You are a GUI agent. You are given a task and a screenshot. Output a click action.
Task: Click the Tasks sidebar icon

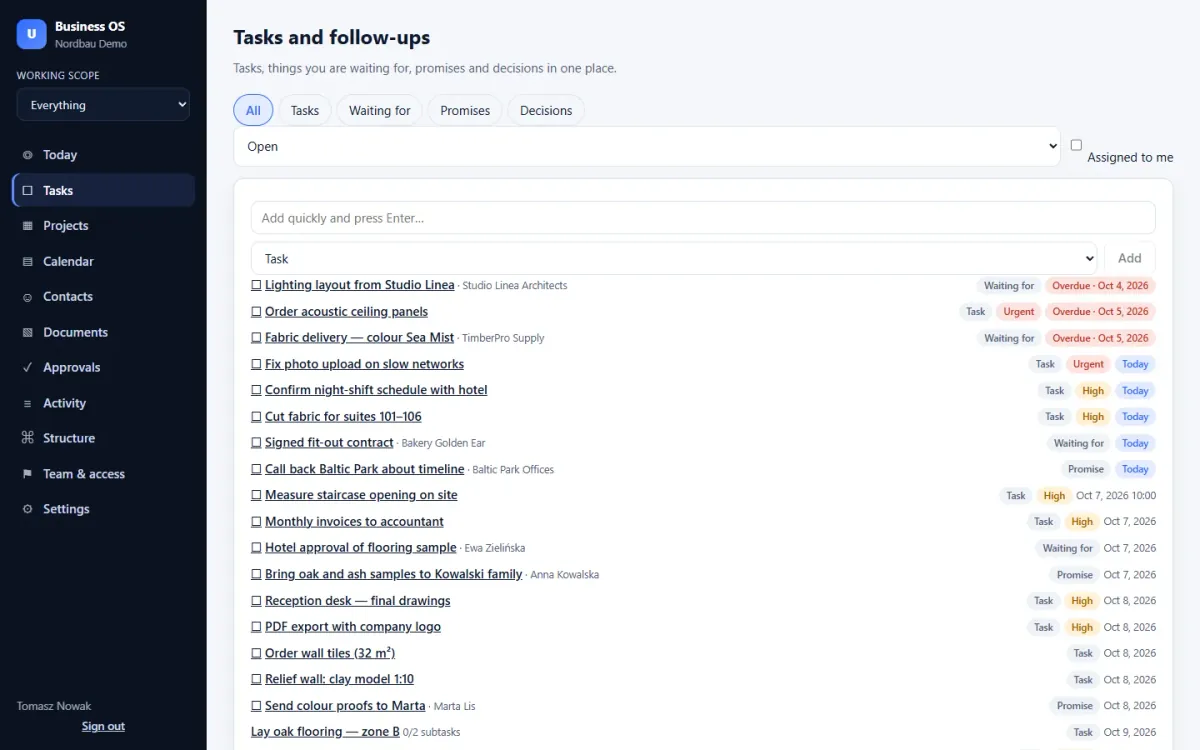(x=27, y=190)
